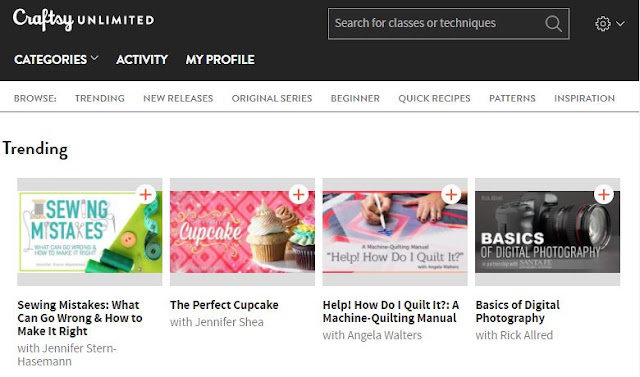Click the Trending section heading
Screen dimensions: 640x377
click(35, 149)
